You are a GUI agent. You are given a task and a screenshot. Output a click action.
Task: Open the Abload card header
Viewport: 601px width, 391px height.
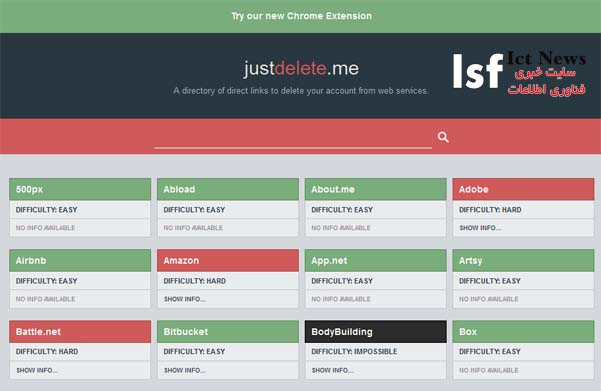228,189
